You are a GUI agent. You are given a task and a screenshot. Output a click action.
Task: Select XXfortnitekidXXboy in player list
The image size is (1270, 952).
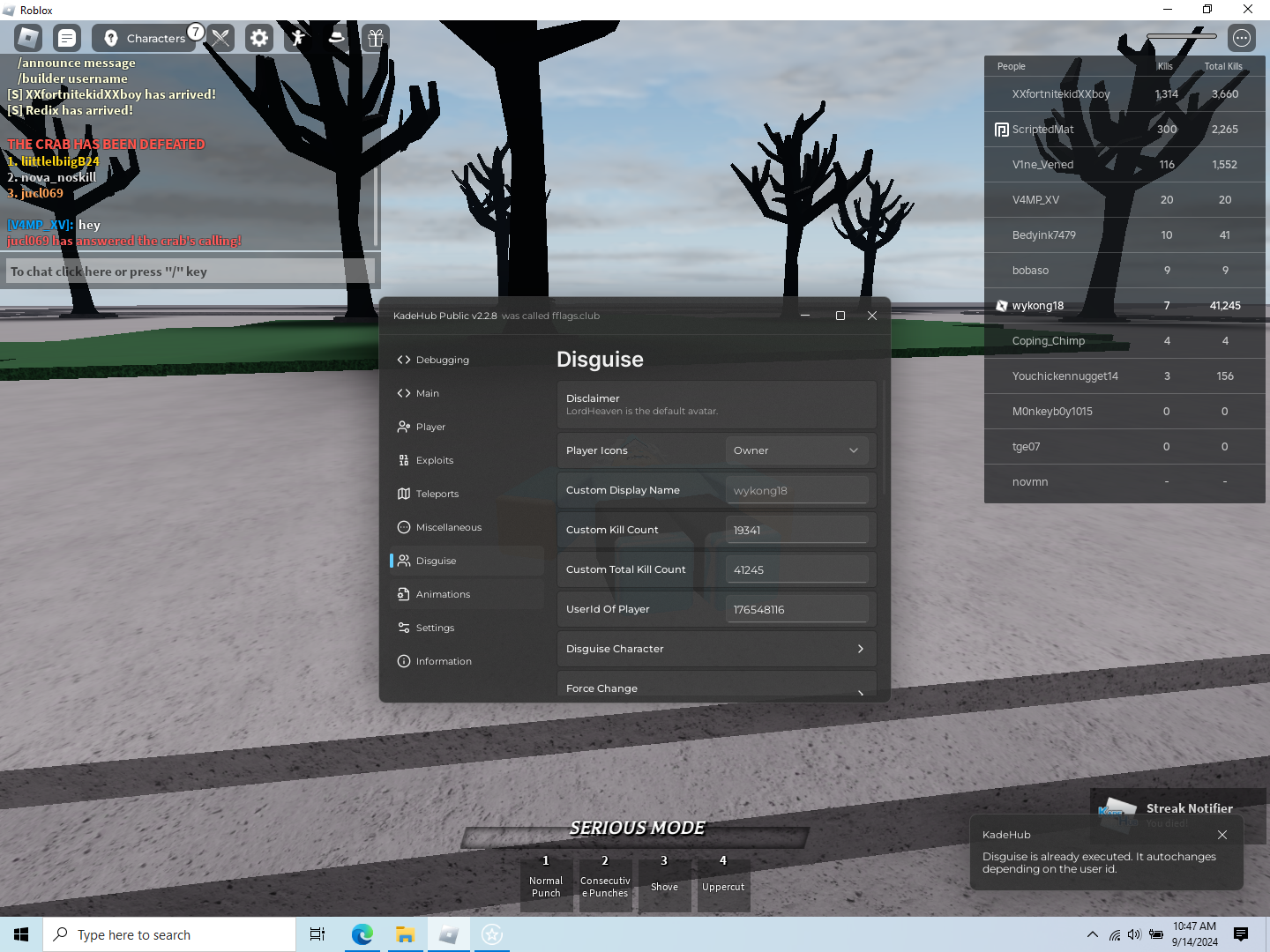coord(1124,93)
